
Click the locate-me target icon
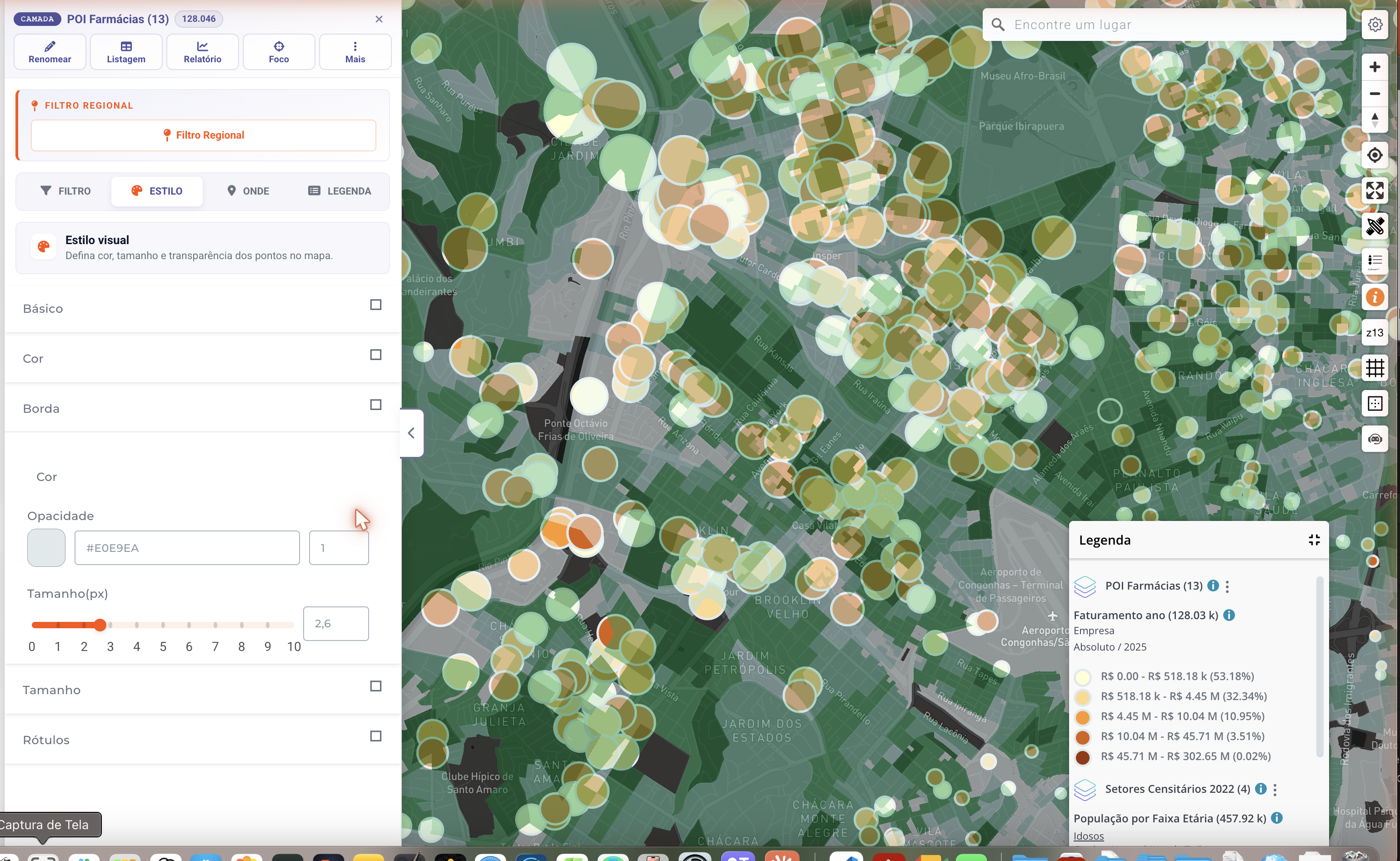coord(1375,155)
